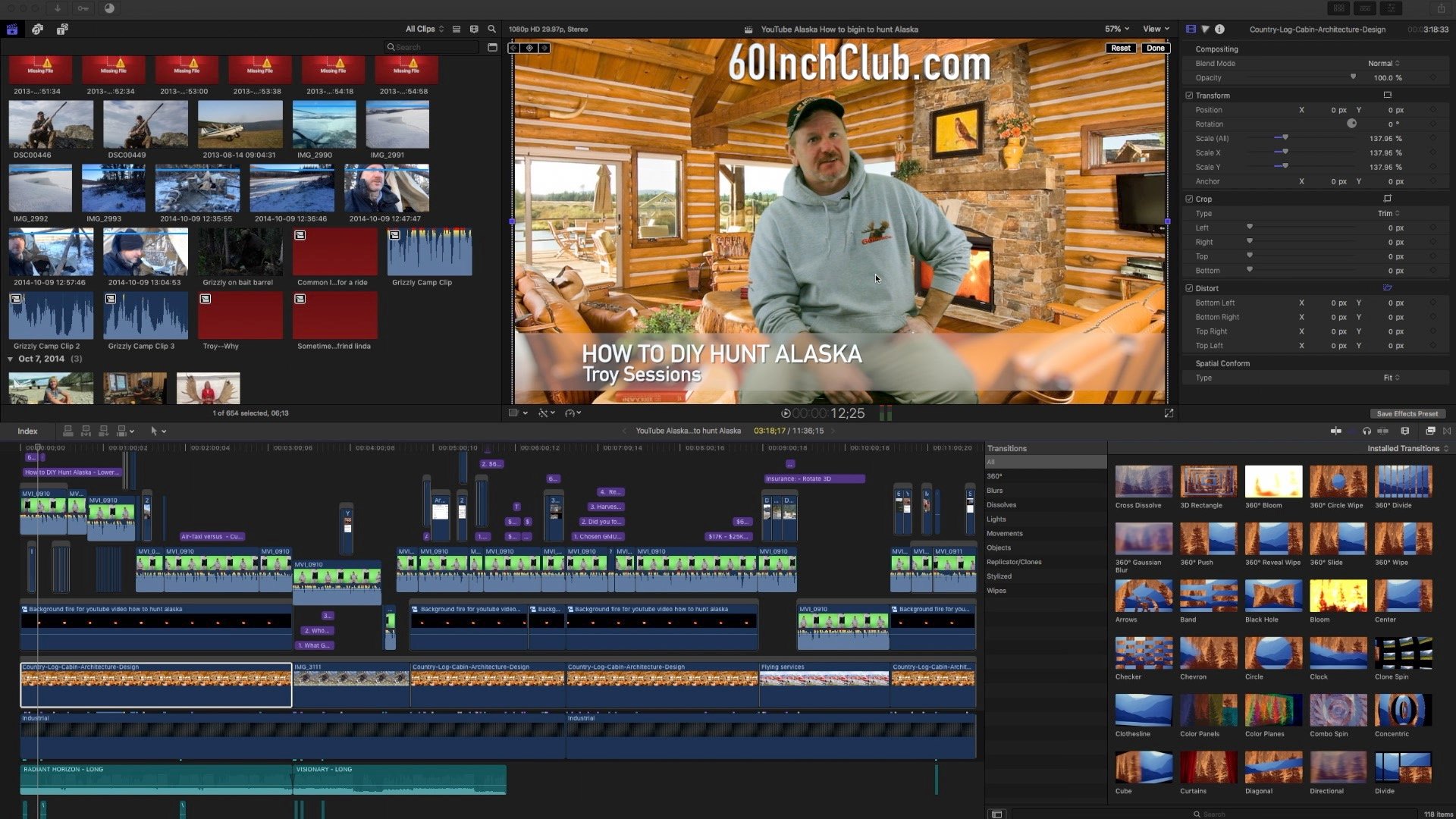The width and height of the screenshot is (1456, 819).
Task: Toggle Transform on-screen controls icon
Action: [x=1387, y=95]
